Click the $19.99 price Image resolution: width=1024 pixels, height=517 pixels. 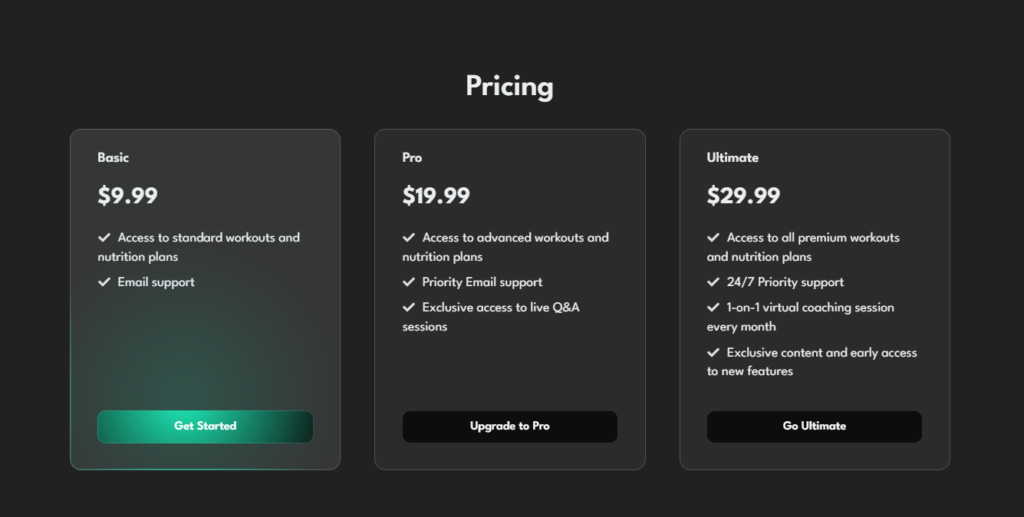tap(436, 195)
